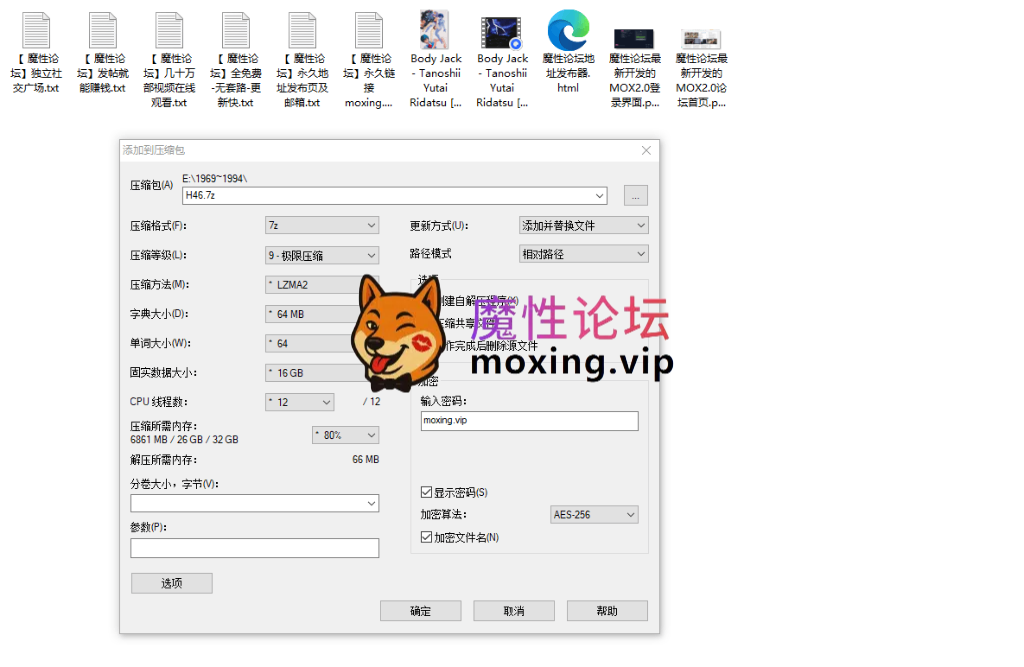Click the 帮助 button
Viewport: 1024px width, 667px height.
click(x=607, y=611)
